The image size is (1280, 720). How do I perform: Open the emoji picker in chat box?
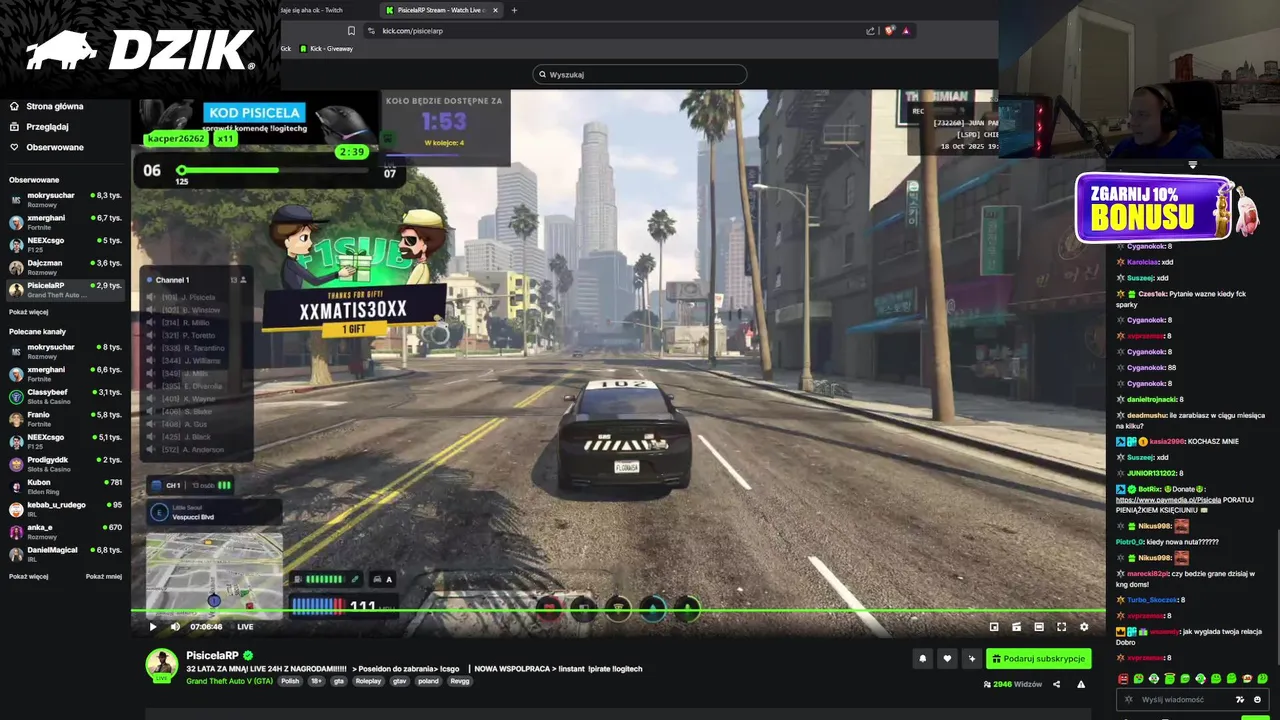pos(1258,700)
